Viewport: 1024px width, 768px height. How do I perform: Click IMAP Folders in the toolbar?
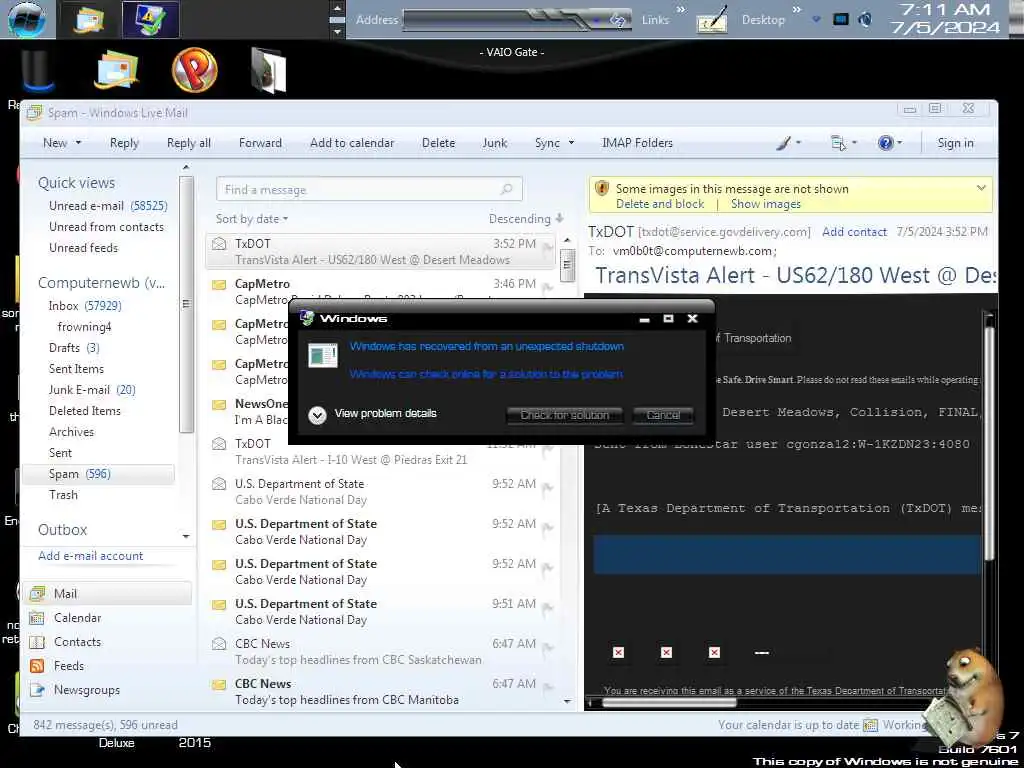click(x=637, y=143)
